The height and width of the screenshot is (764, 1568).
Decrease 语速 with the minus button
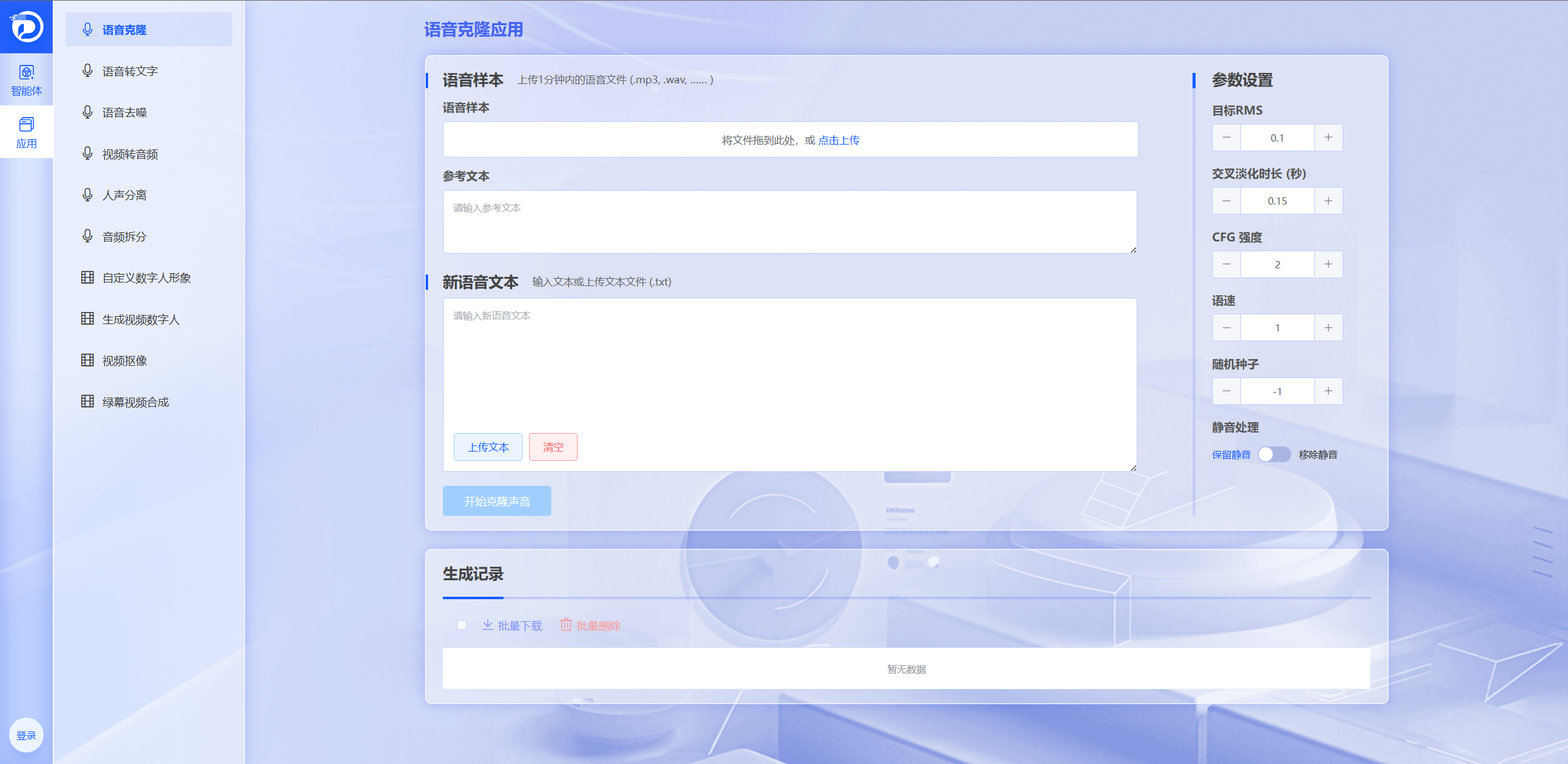[x=1226, y=328]
